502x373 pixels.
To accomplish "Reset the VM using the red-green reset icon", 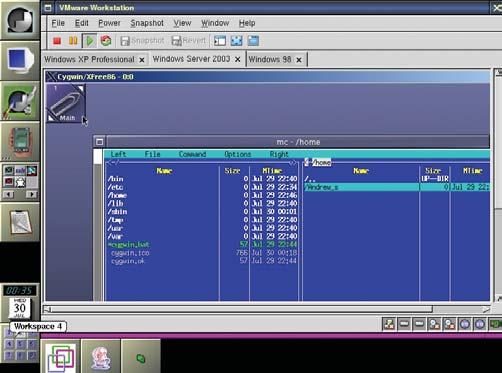I will pos(106,41).
